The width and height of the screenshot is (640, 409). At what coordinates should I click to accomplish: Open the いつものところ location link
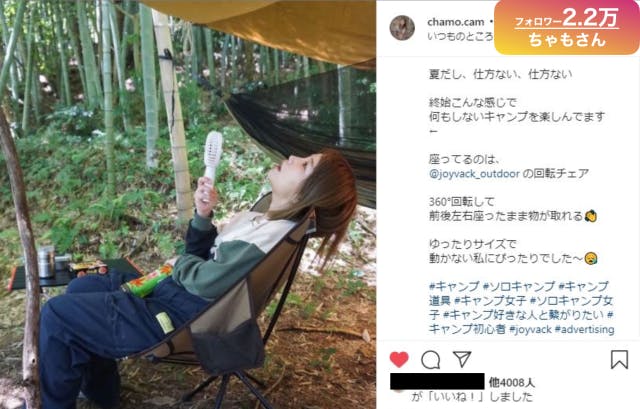[460, 36]
